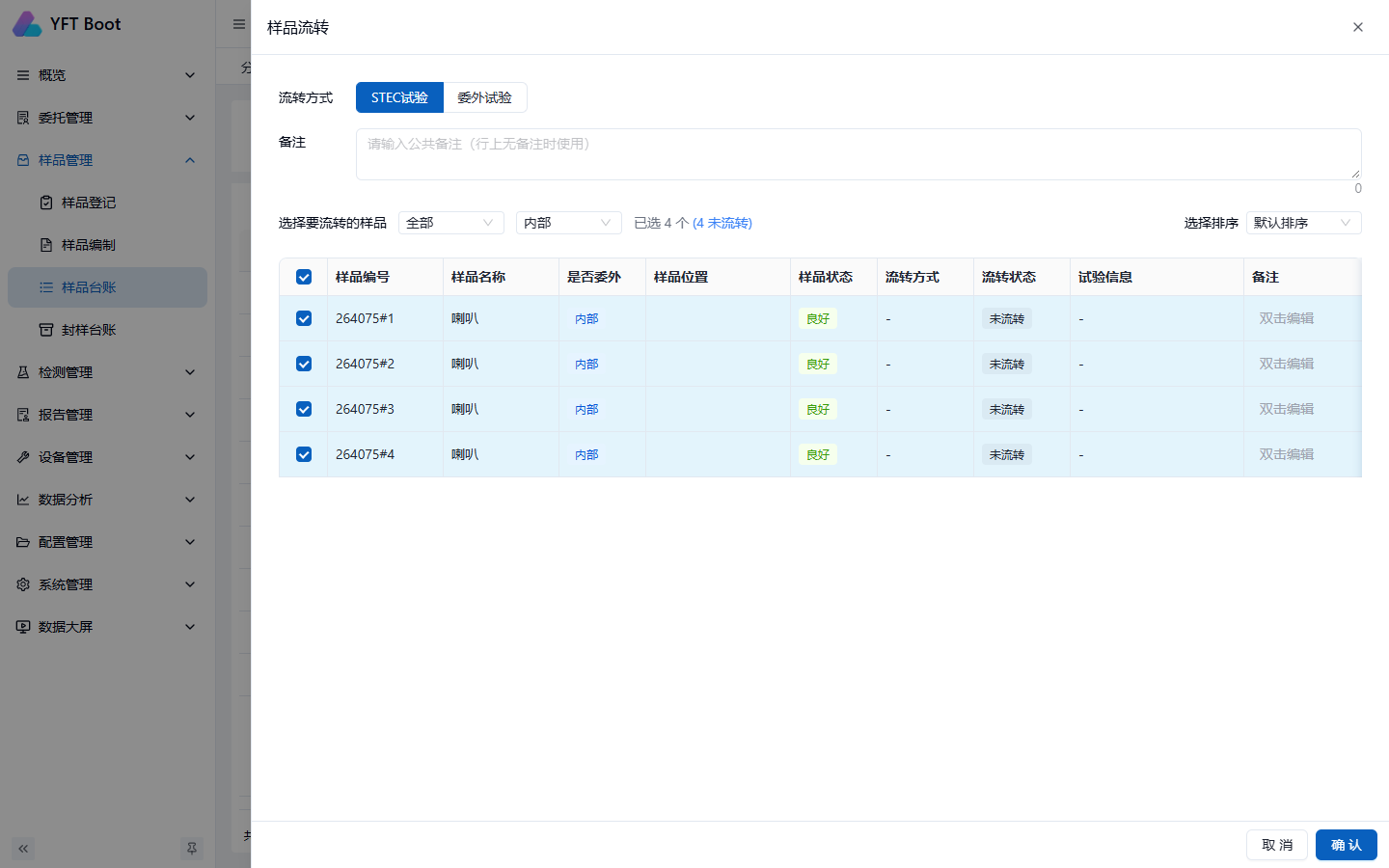Collapse the 样品管理 menu chevron

[x=190, y=160]
